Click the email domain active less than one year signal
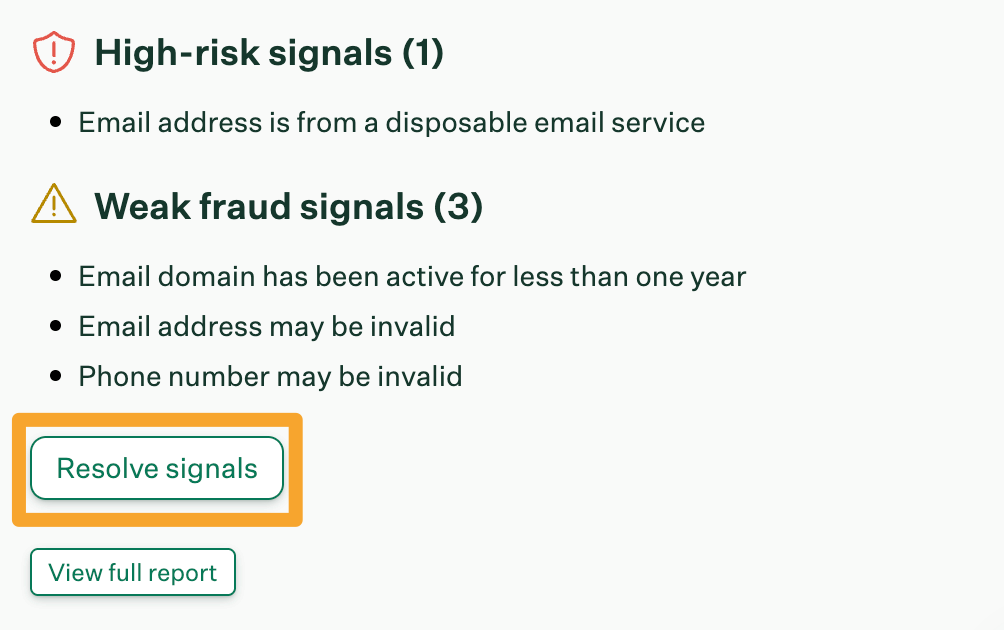This screenshot has width=1004, height=630. click(x=410, y=276)
